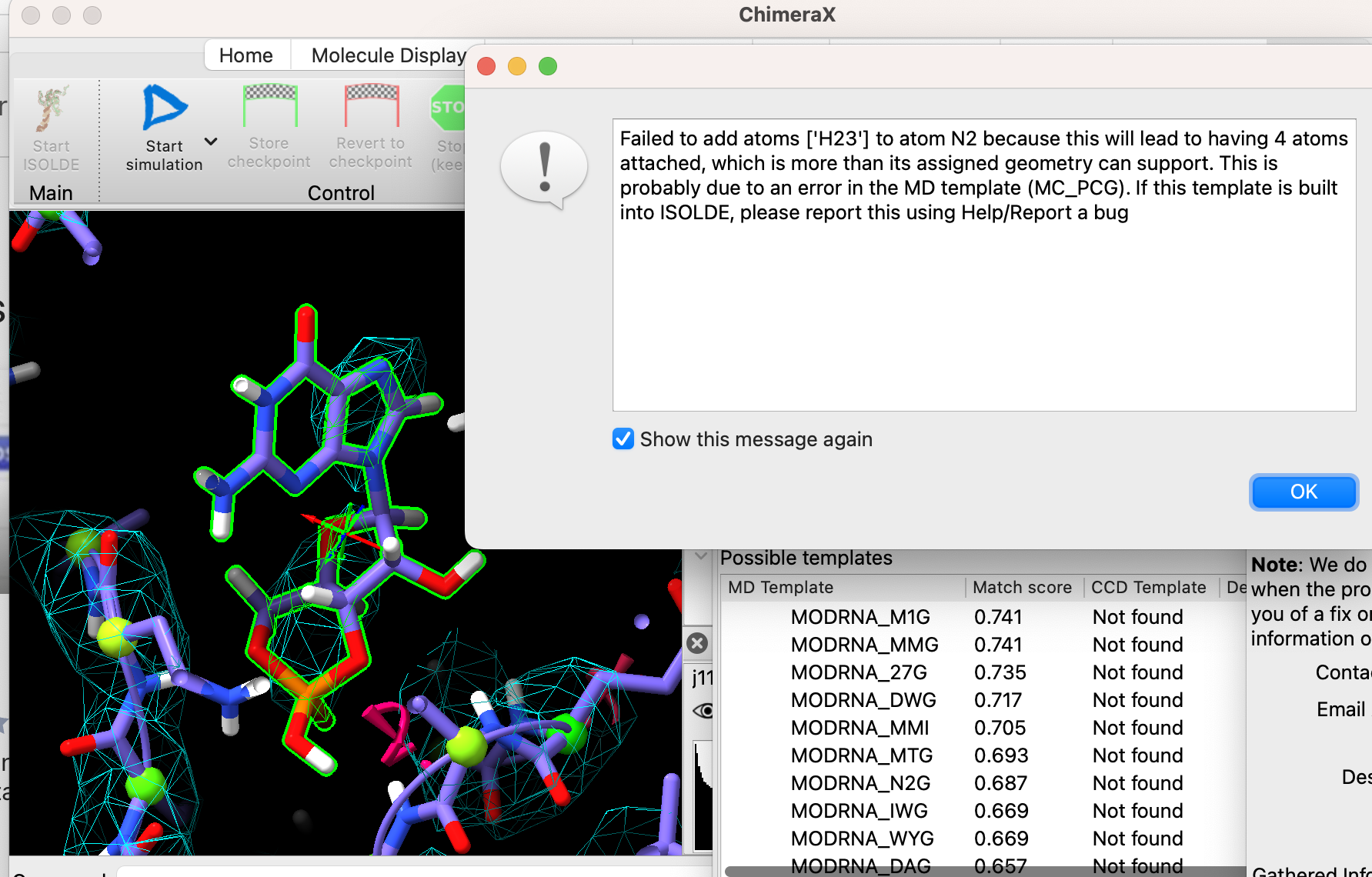Click the Start ISOLDE icon
The image size is (1372, 877).
pos(51,109)
